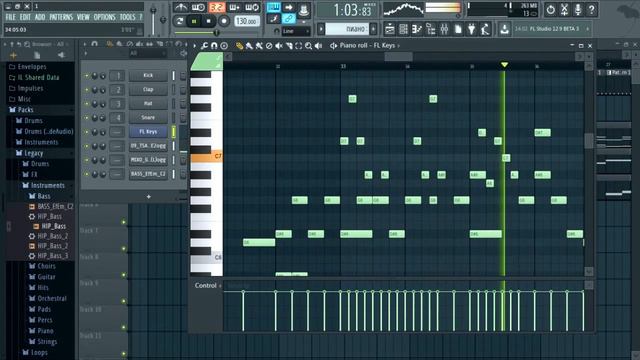Click the download content library icon
This screenshot has height=360, width=640.
tap(504, 29)
